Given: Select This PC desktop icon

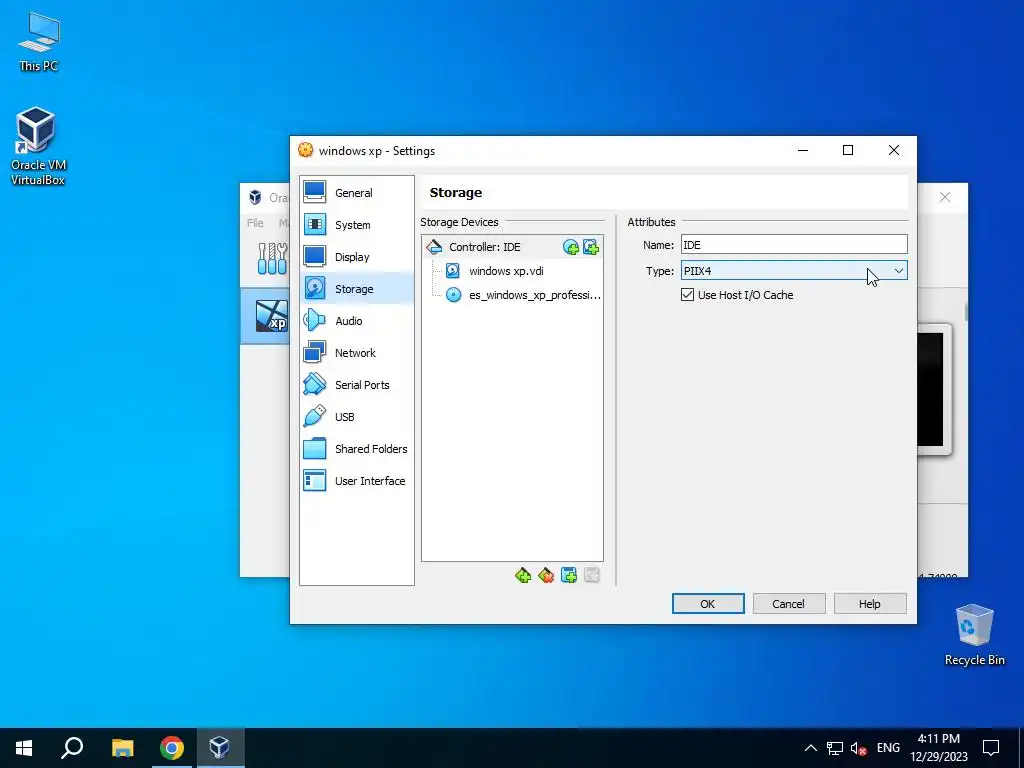Looking at the screenshot, I should tap(39, 41).
